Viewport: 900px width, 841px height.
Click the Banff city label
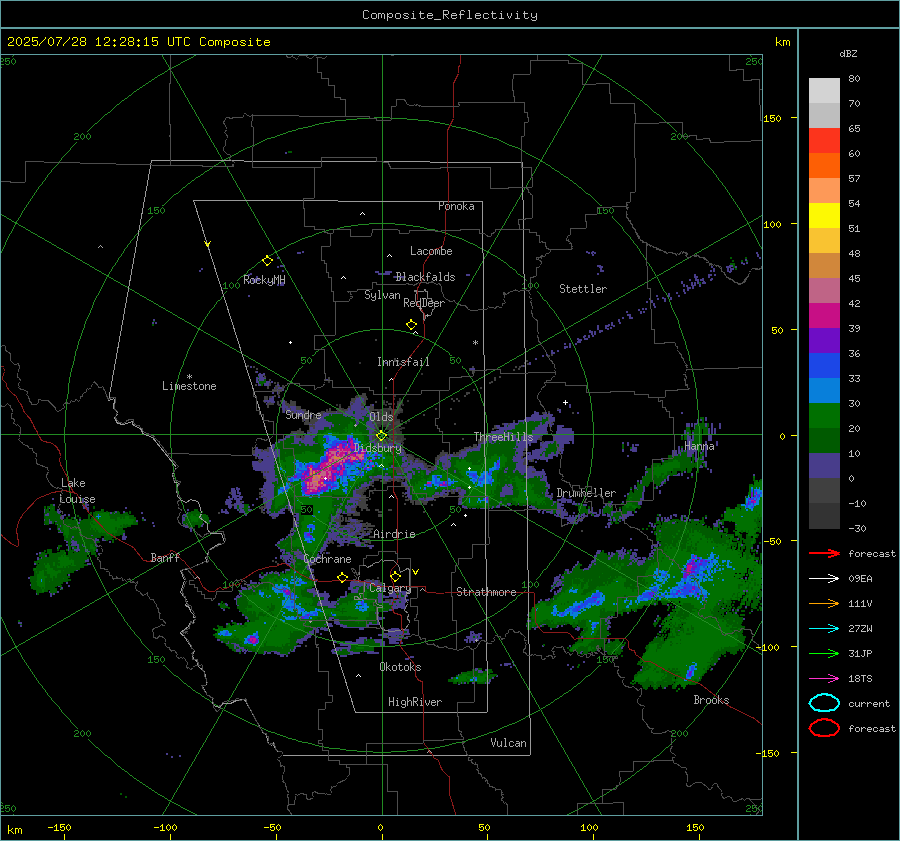[x=165, y=557]
